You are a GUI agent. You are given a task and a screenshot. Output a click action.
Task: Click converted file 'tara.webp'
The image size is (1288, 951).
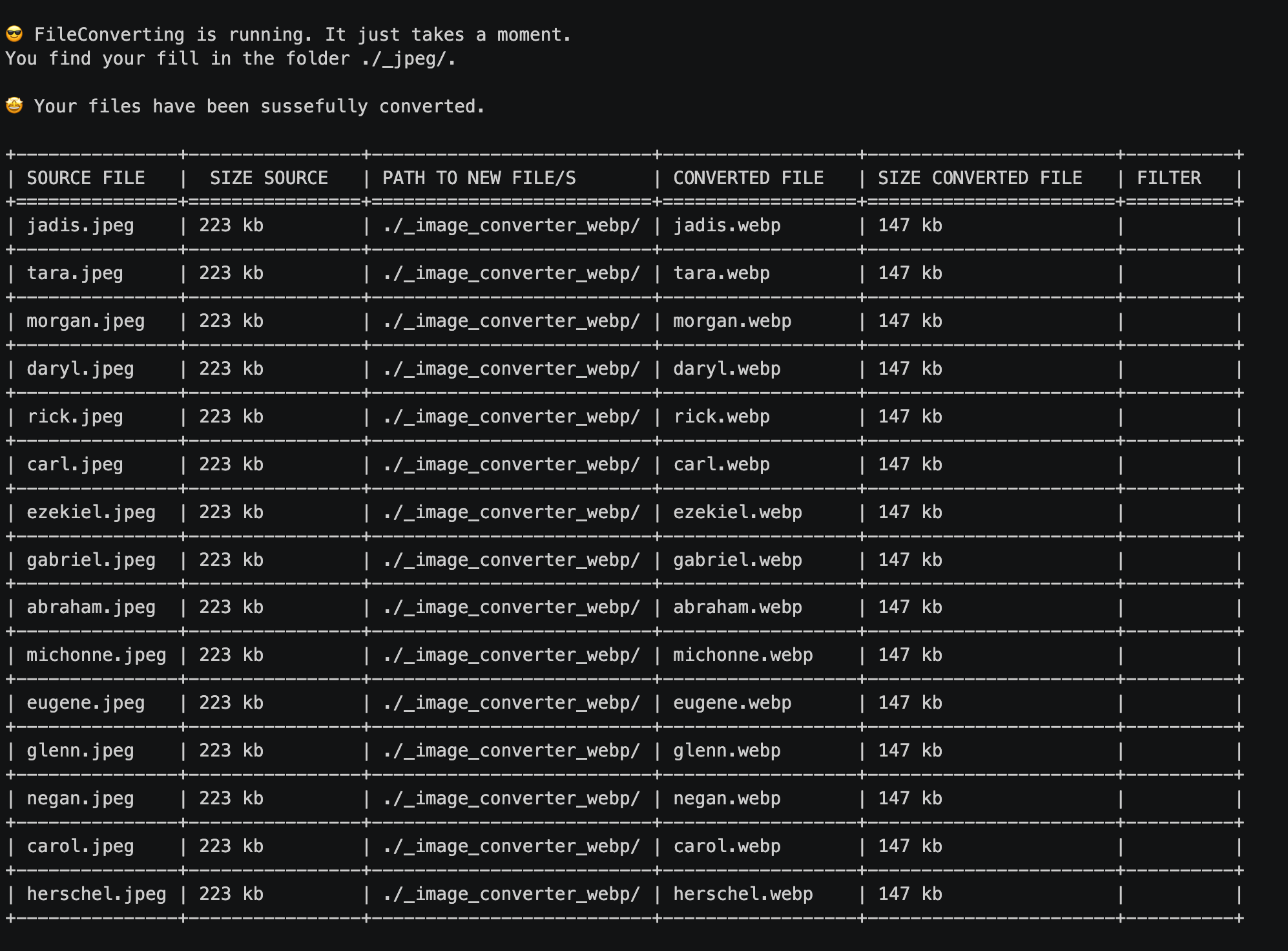click(722, 273)
